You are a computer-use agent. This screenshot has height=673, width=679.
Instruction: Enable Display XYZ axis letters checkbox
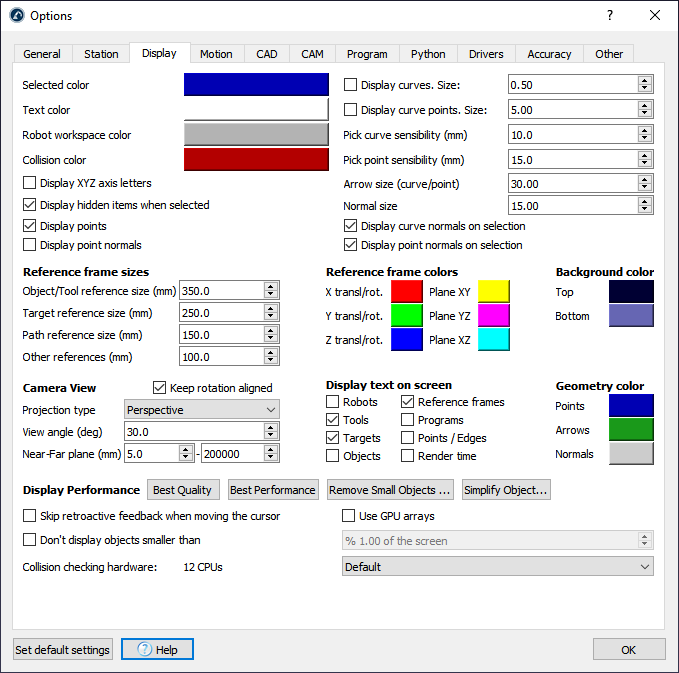click(29, 183)
